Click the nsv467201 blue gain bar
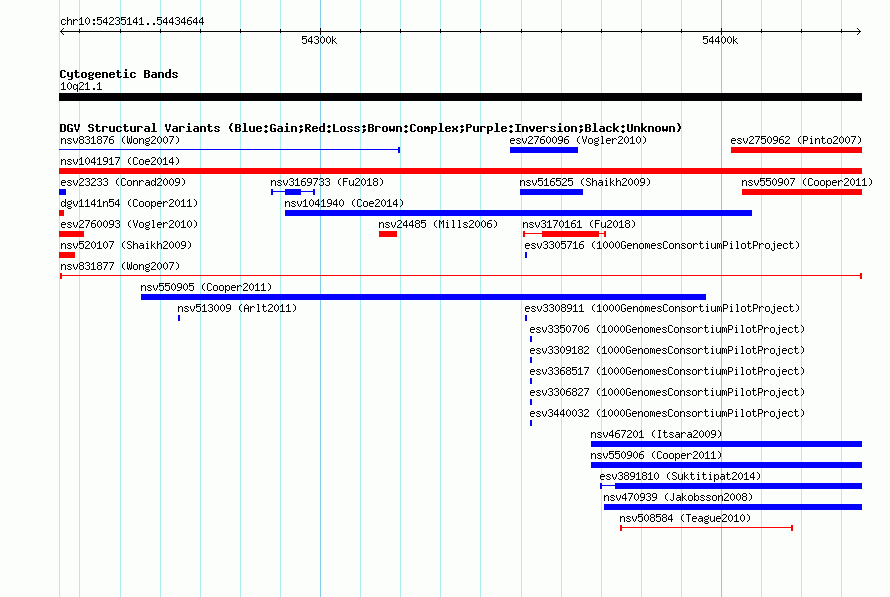The image size is (890, 597). (x=727, y=444)
